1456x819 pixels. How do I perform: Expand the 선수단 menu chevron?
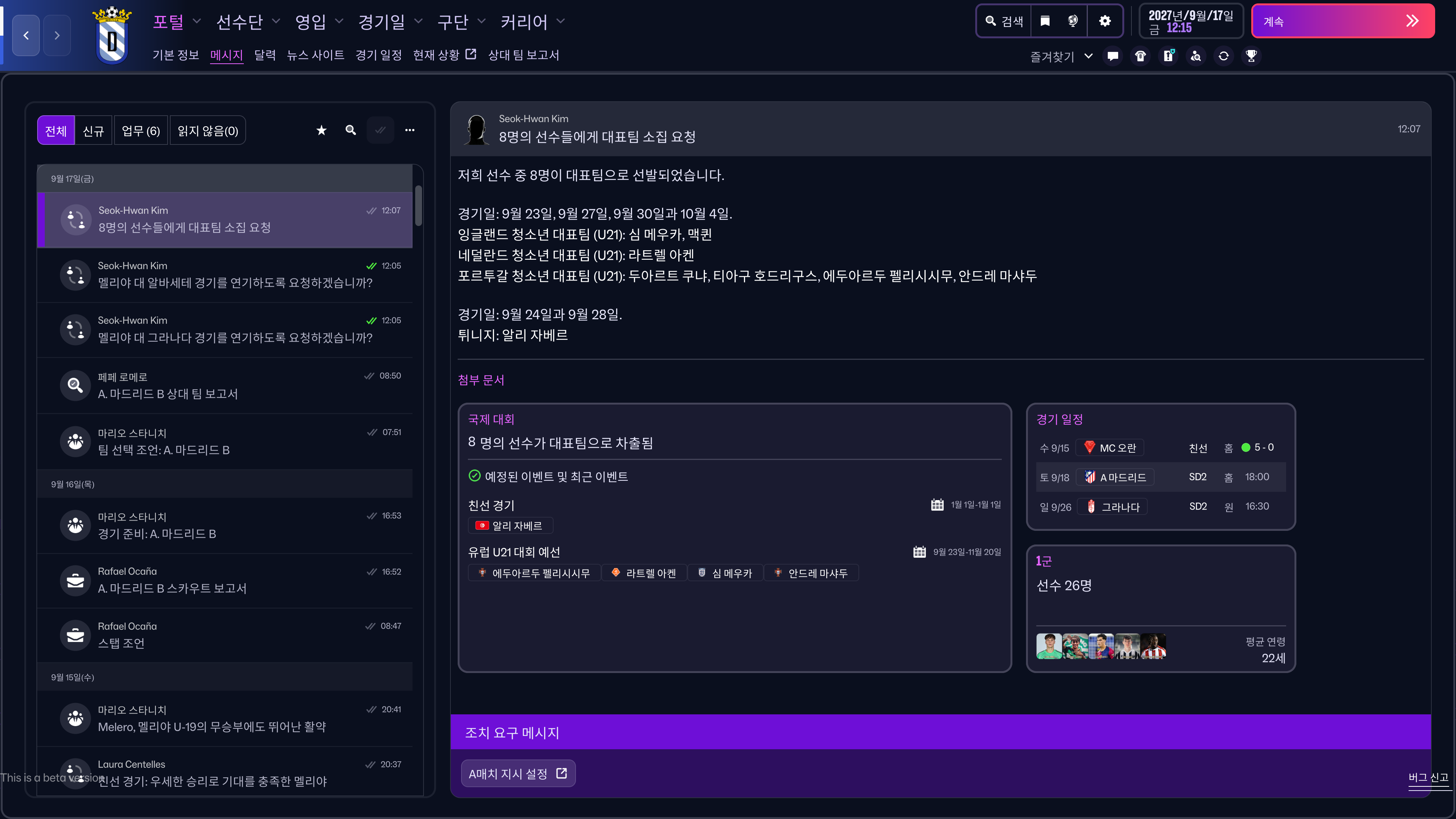276,22
